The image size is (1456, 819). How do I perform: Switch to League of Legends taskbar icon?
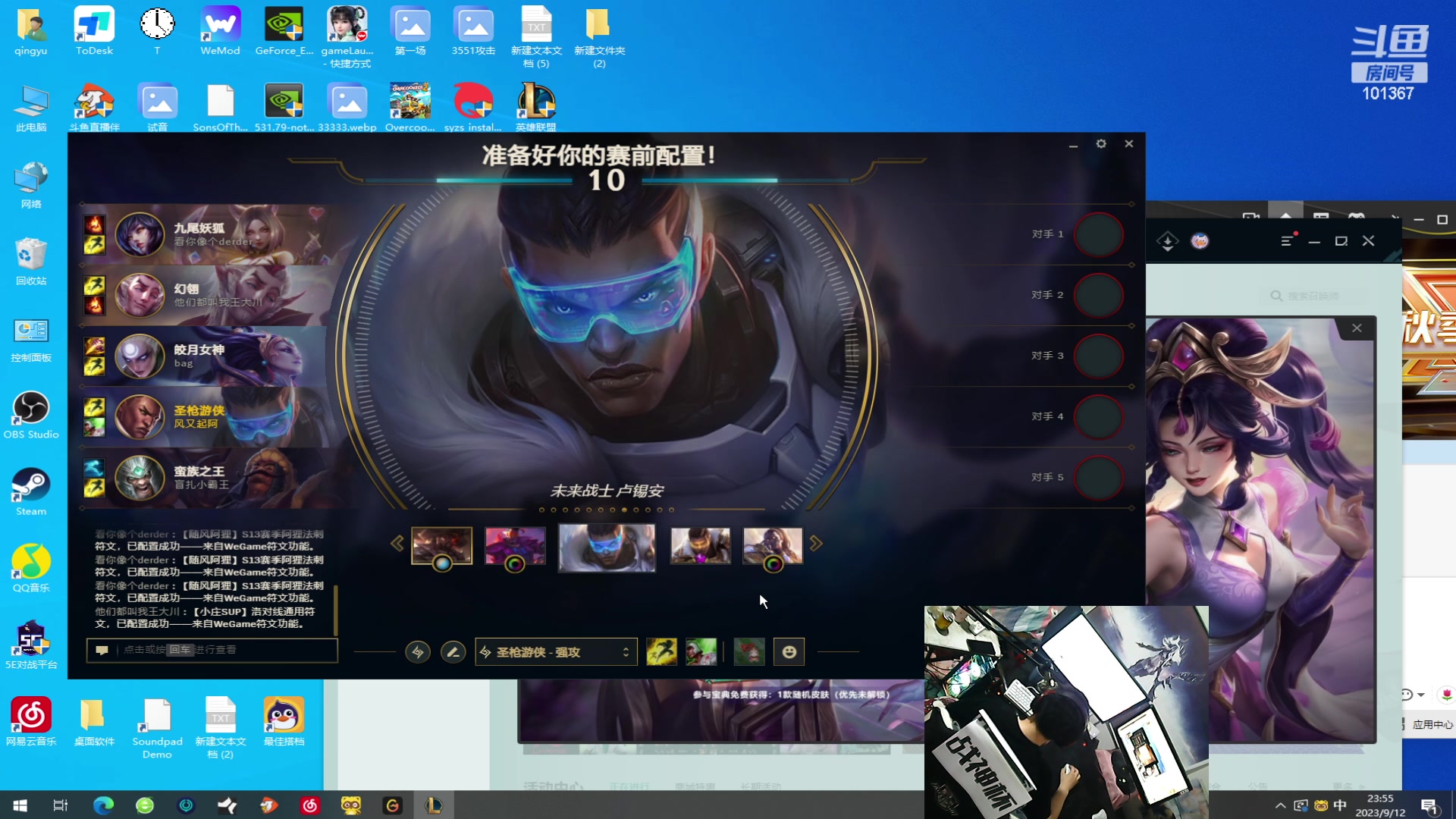pos(433,805)
